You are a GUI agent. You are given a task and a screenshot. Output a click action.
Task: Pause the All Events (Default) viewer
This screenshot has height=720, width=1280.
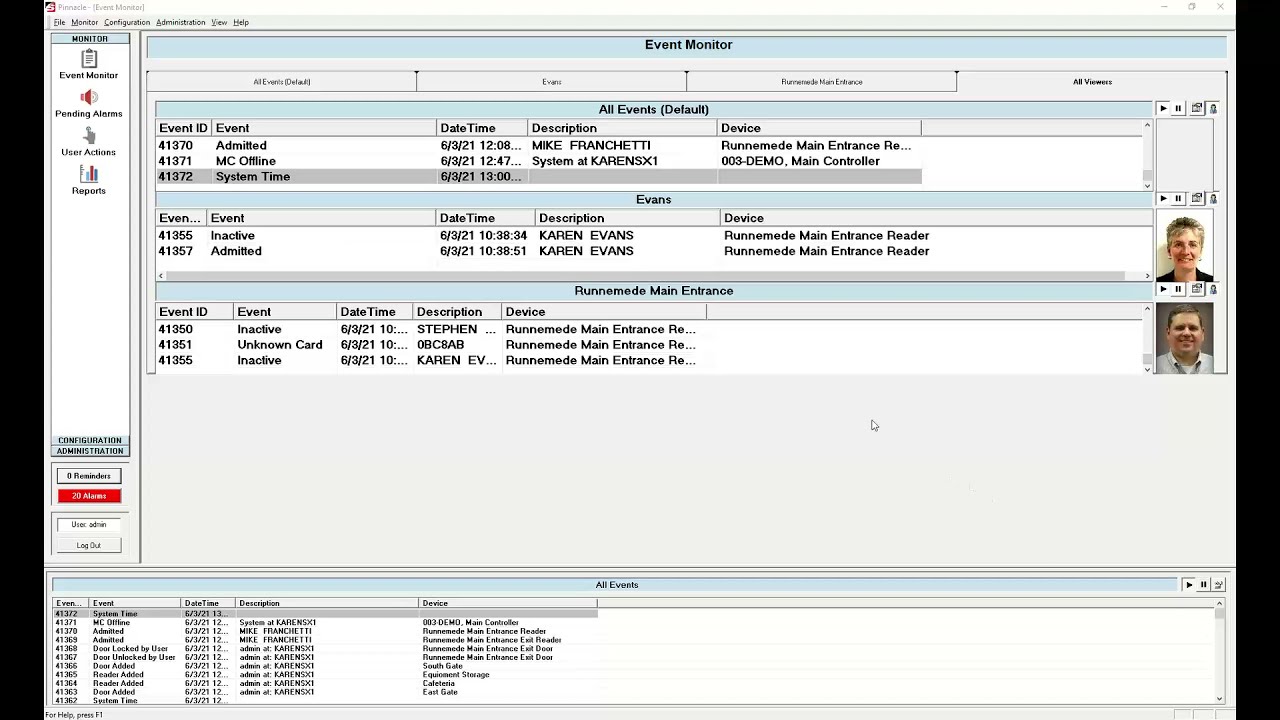pyautogui.click(x=1179, y=109)
